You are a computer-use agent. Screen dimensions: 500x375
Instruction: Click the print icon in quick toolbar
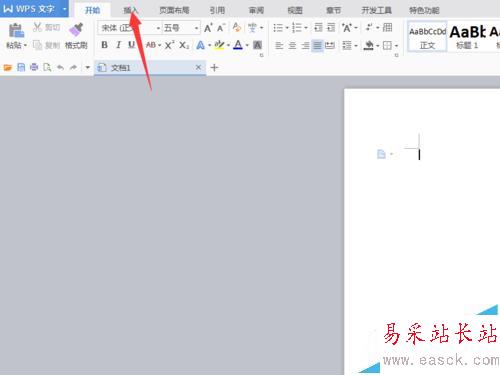34,68
